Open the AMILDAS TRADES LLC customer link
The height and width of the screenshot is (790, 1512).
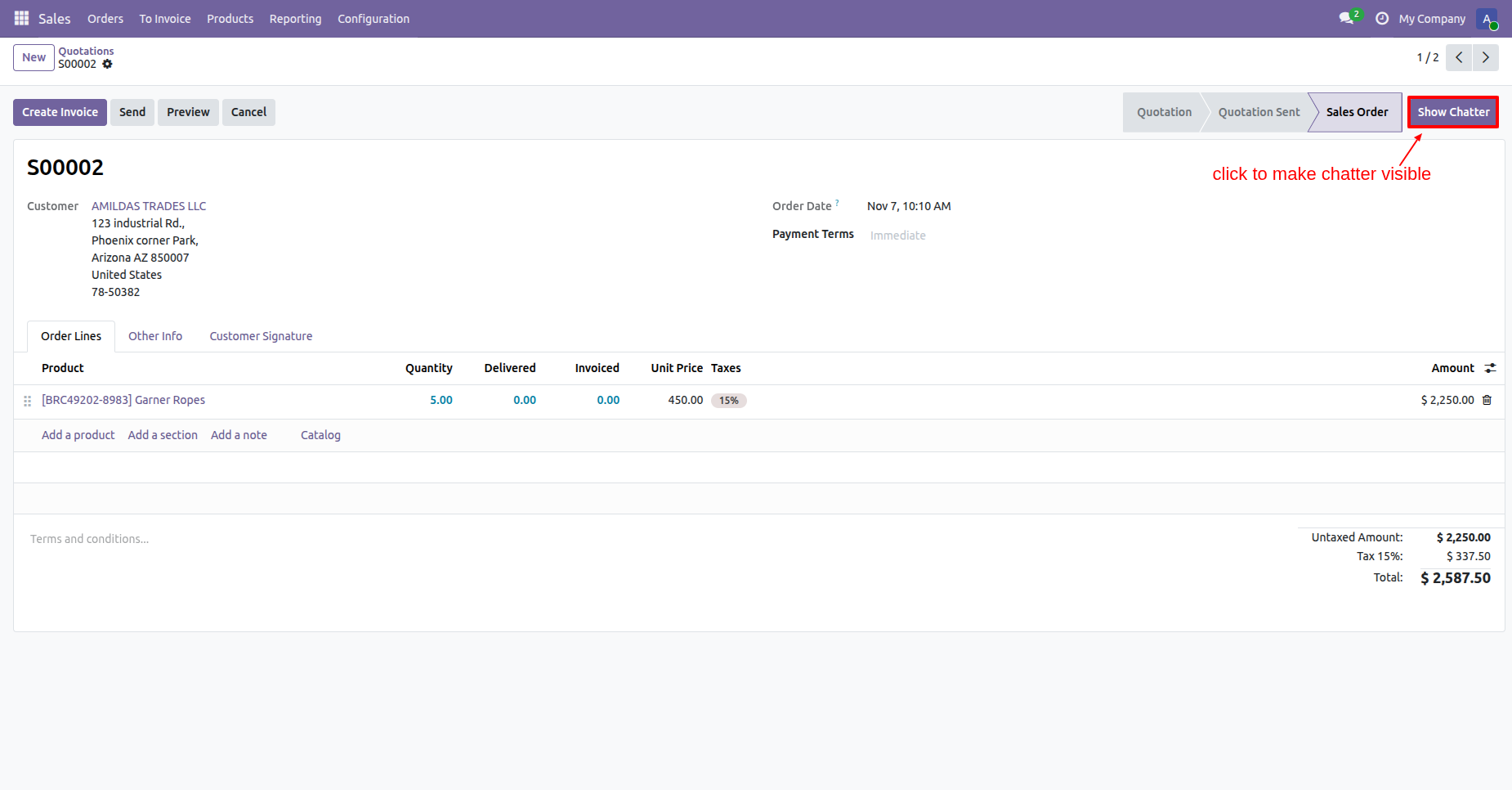click(149, 206)
